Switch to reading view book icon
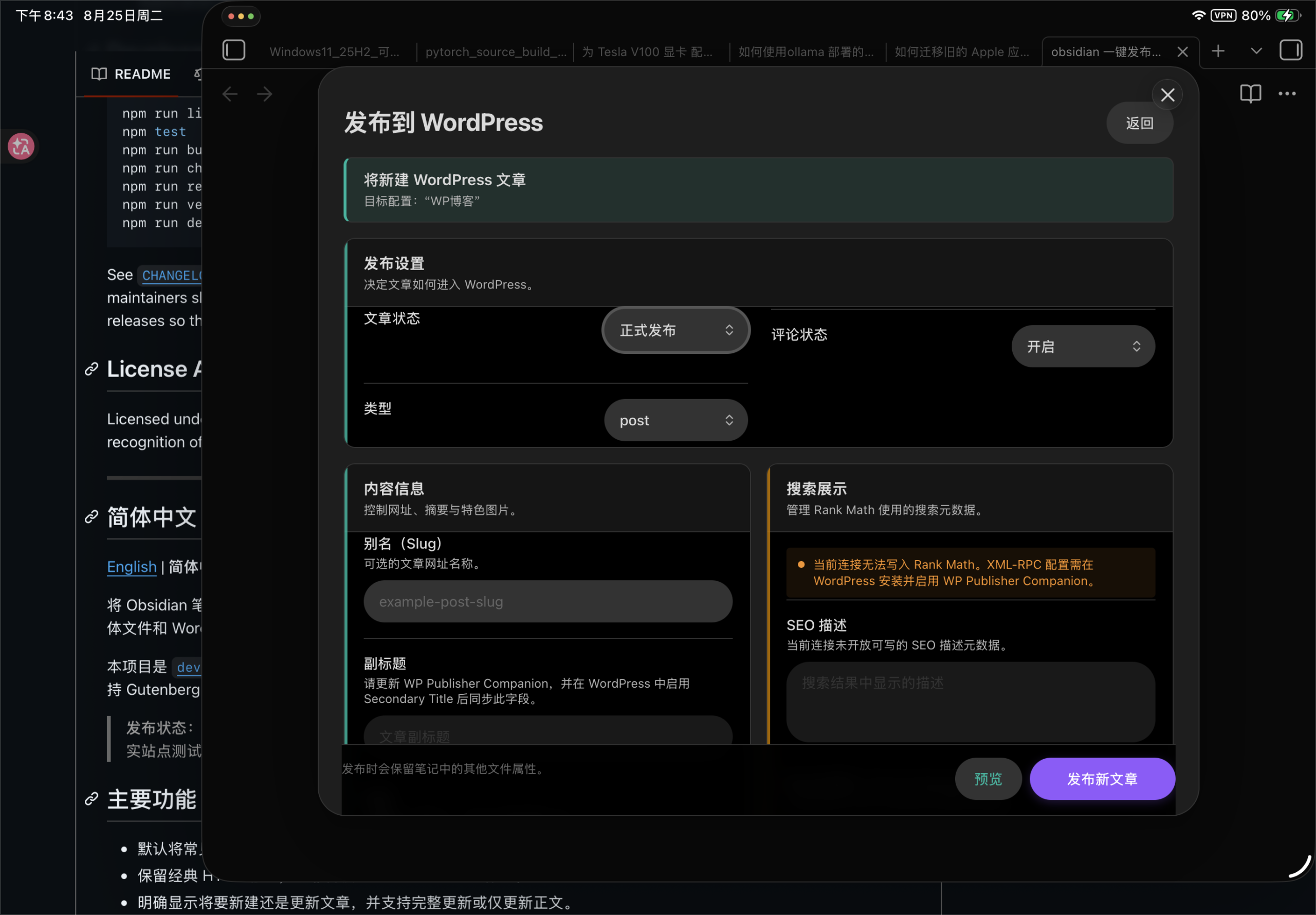The image size is (1316, 915). tap(1250, 94)
